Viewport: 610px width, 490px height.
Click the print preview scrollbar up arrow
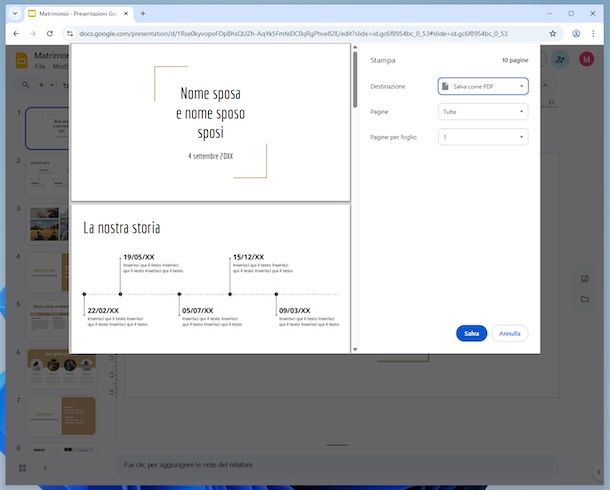pos(355,47)
